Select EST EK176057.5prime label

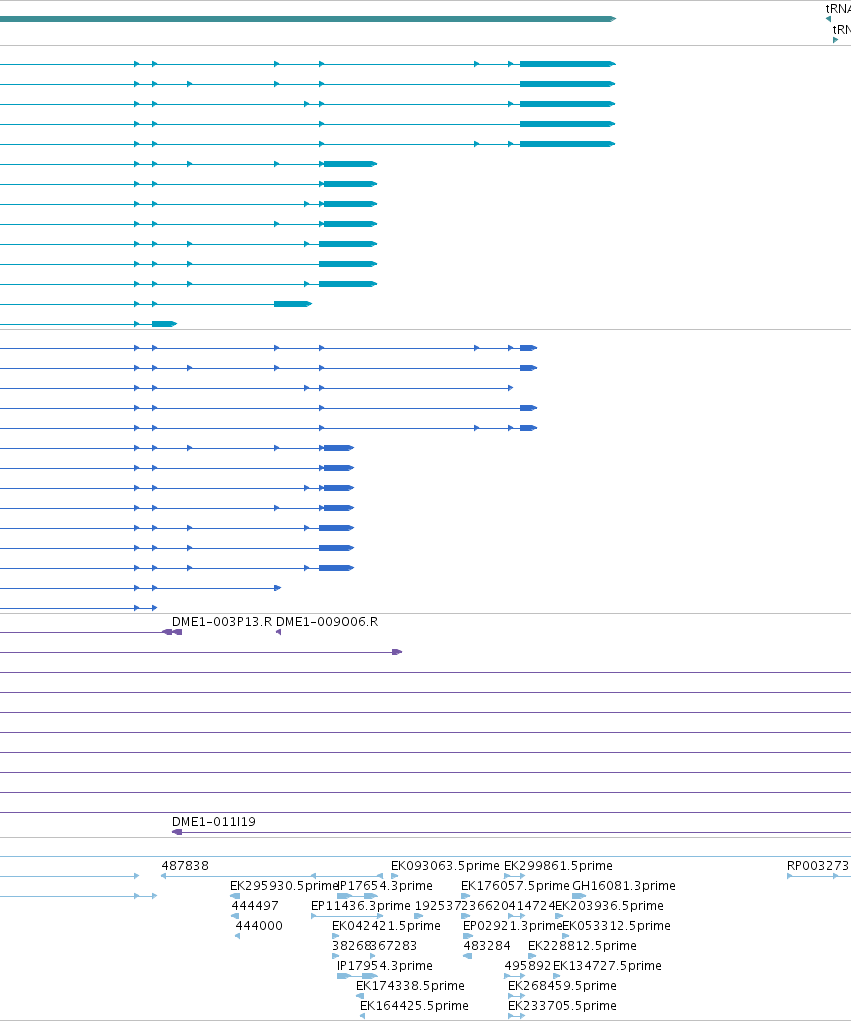coord(515,886)
